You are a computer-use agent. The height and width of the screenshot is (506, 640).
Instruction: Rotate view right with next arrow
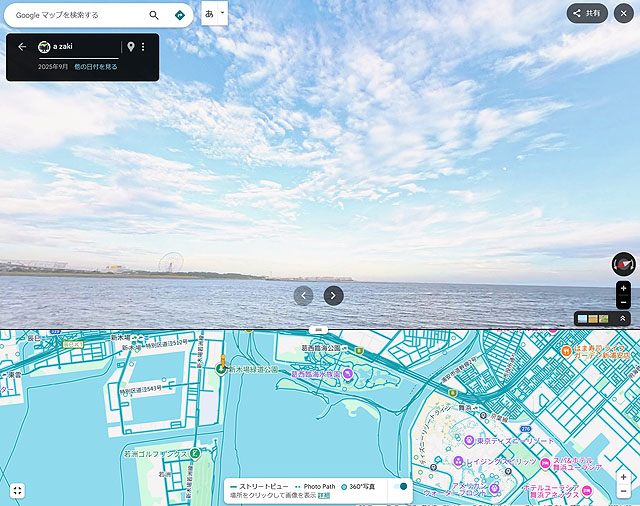tap(334, 295)
